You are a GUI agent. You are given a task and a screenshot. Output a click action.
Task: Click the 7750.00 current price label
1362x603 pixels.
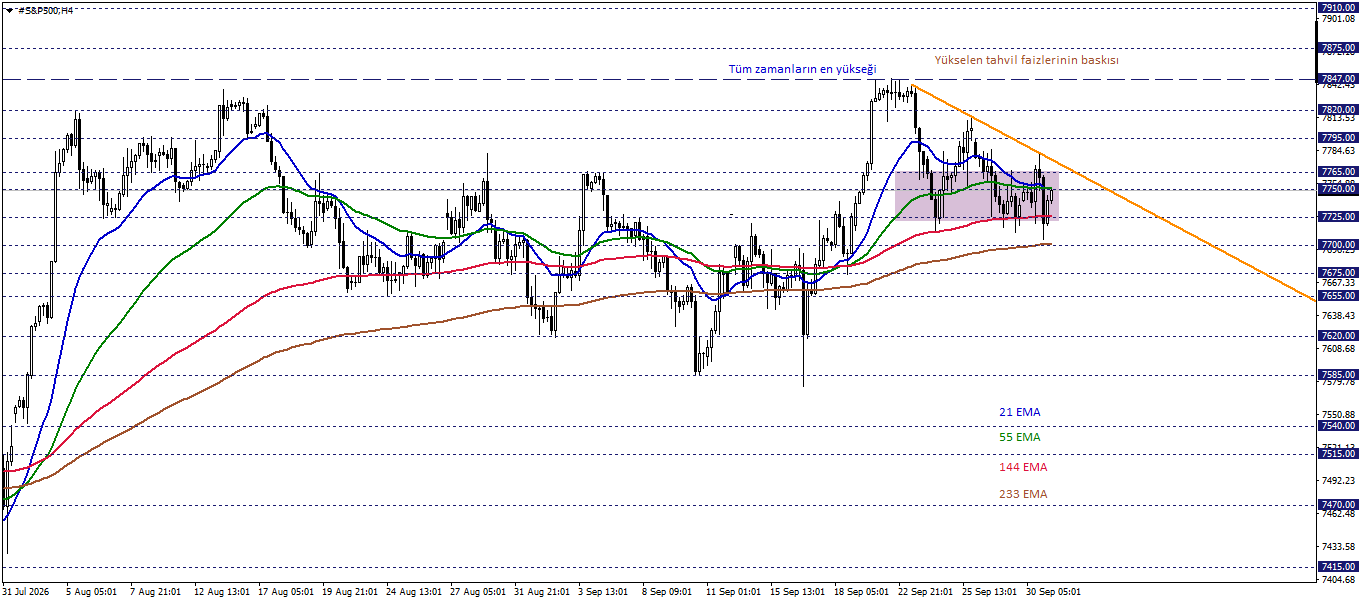(x=1339, y=188)
